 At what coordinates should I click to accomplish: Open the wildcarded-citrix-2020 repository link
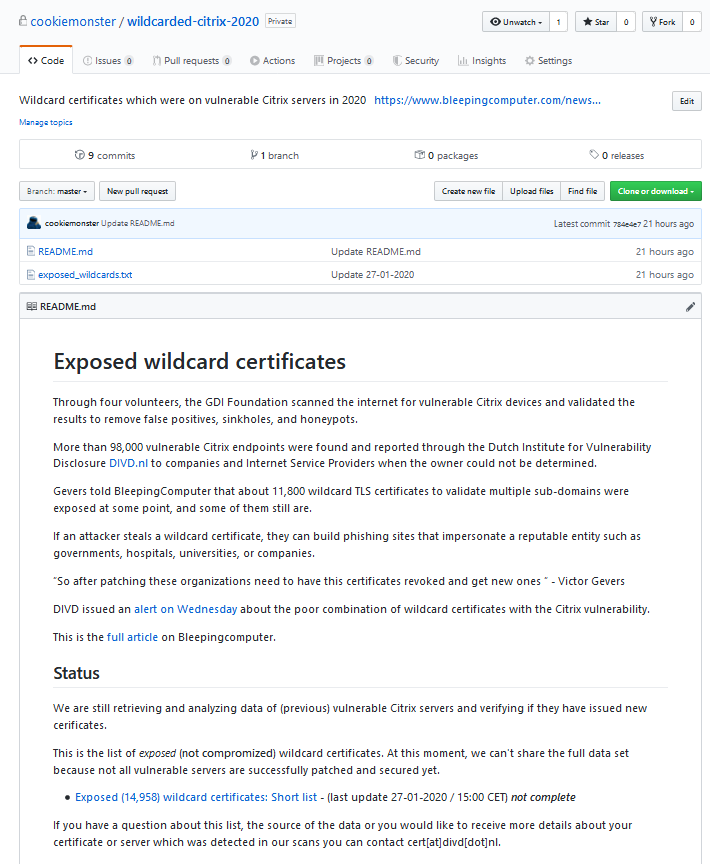coord(193,21)
